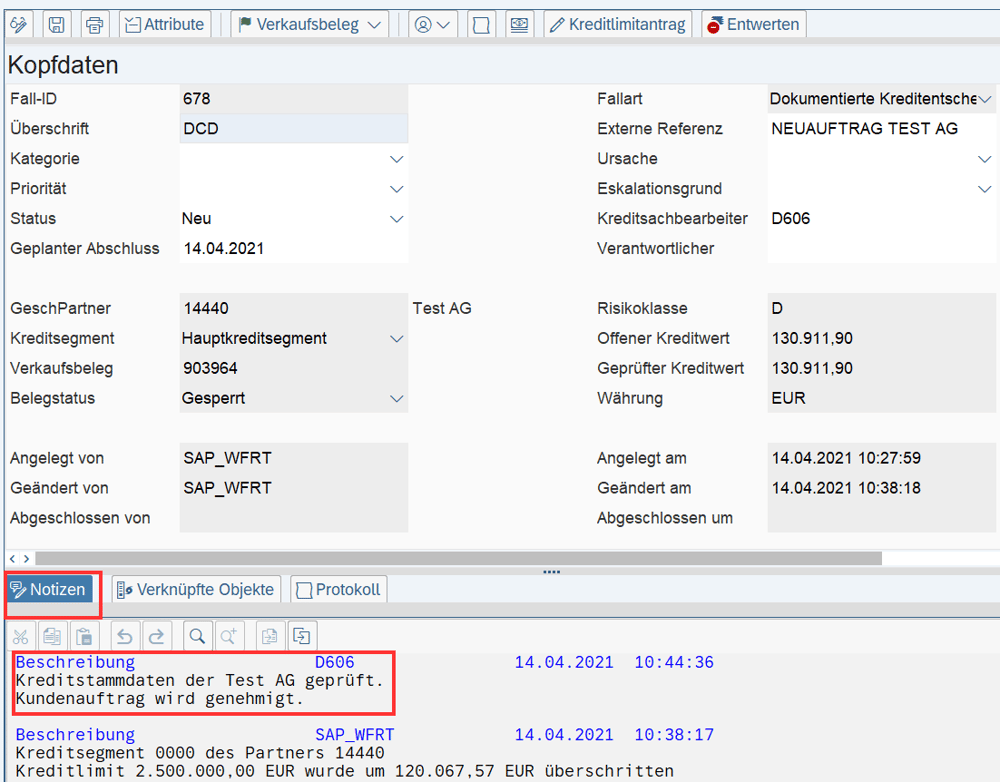Screen dimensions: 1000x782
Task: Click the Geplanter Abschluss date field
Action: tap(293, 249)
